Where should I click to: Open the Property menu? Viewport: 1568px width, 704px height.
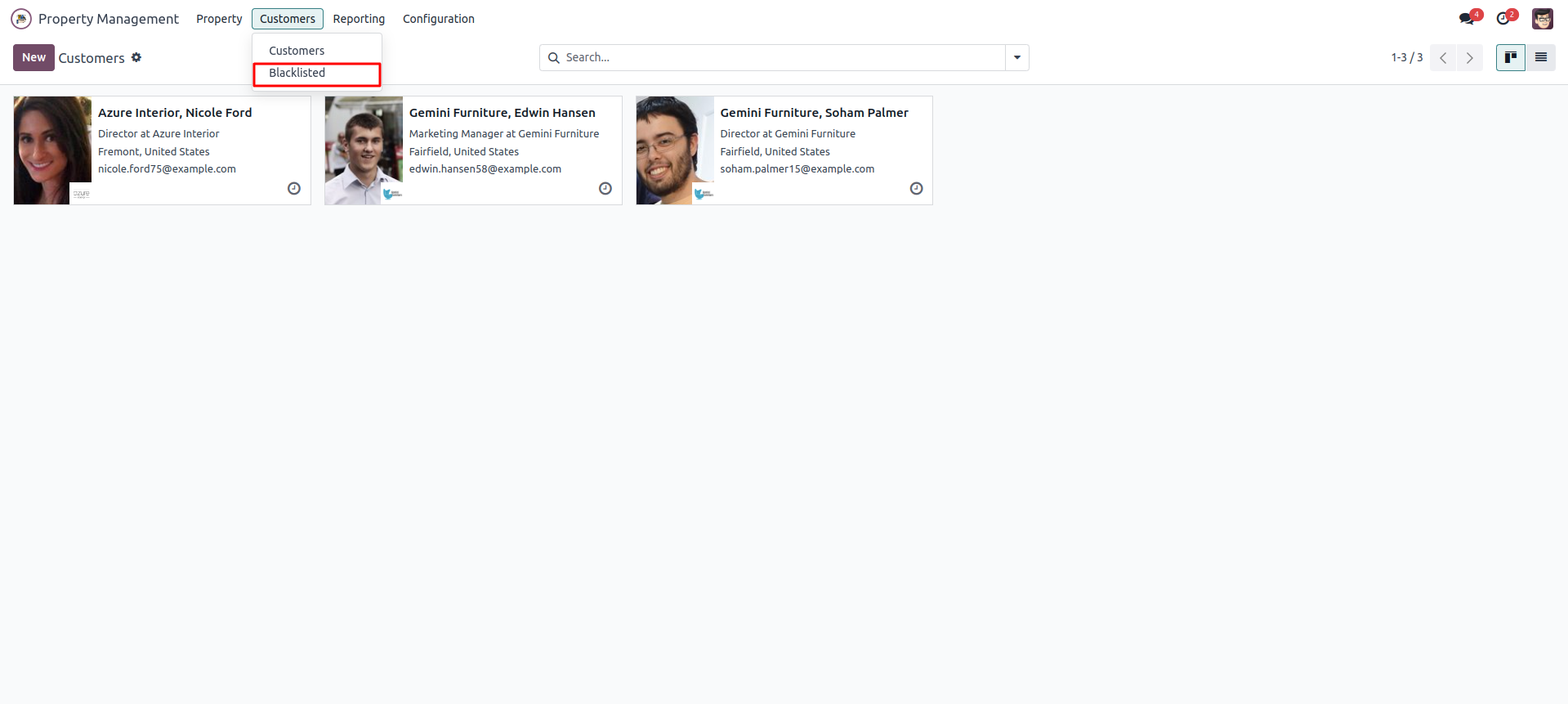click(219, 19)
